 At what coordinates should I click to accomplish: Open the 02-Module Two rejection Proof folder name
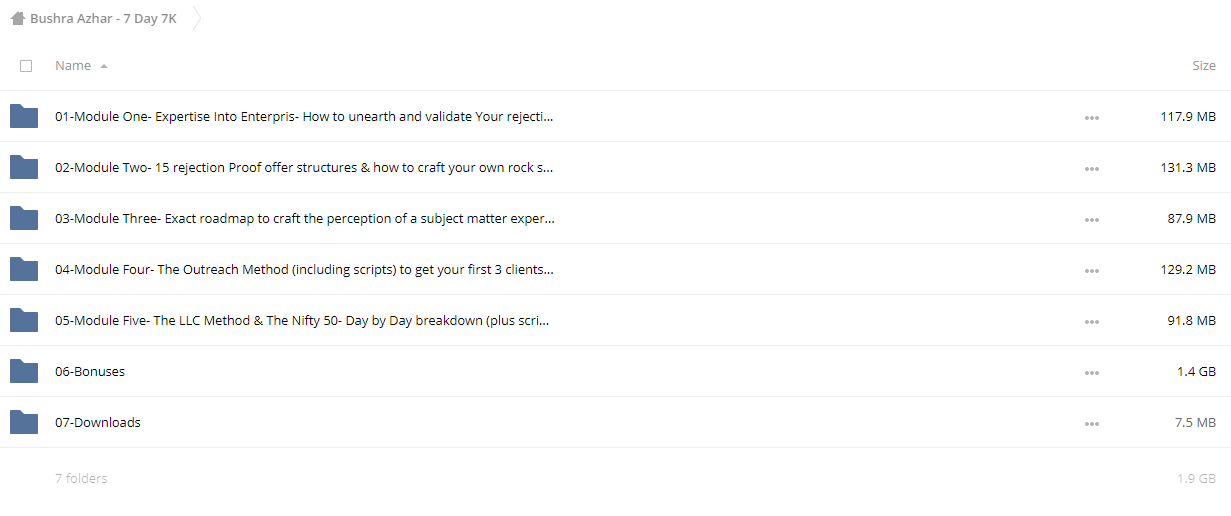(x=304, y=167)
